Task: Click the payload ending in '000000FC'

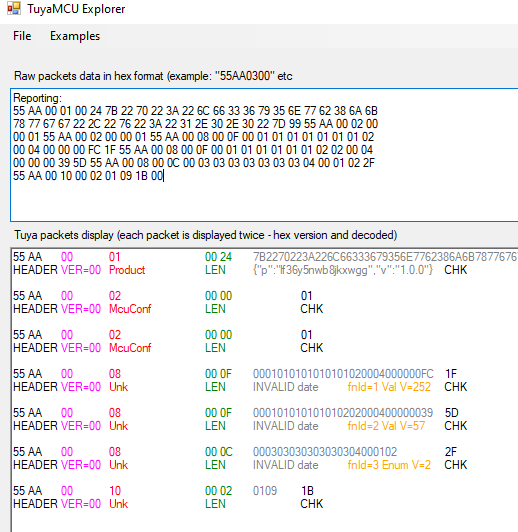Action: pos(343,374)
